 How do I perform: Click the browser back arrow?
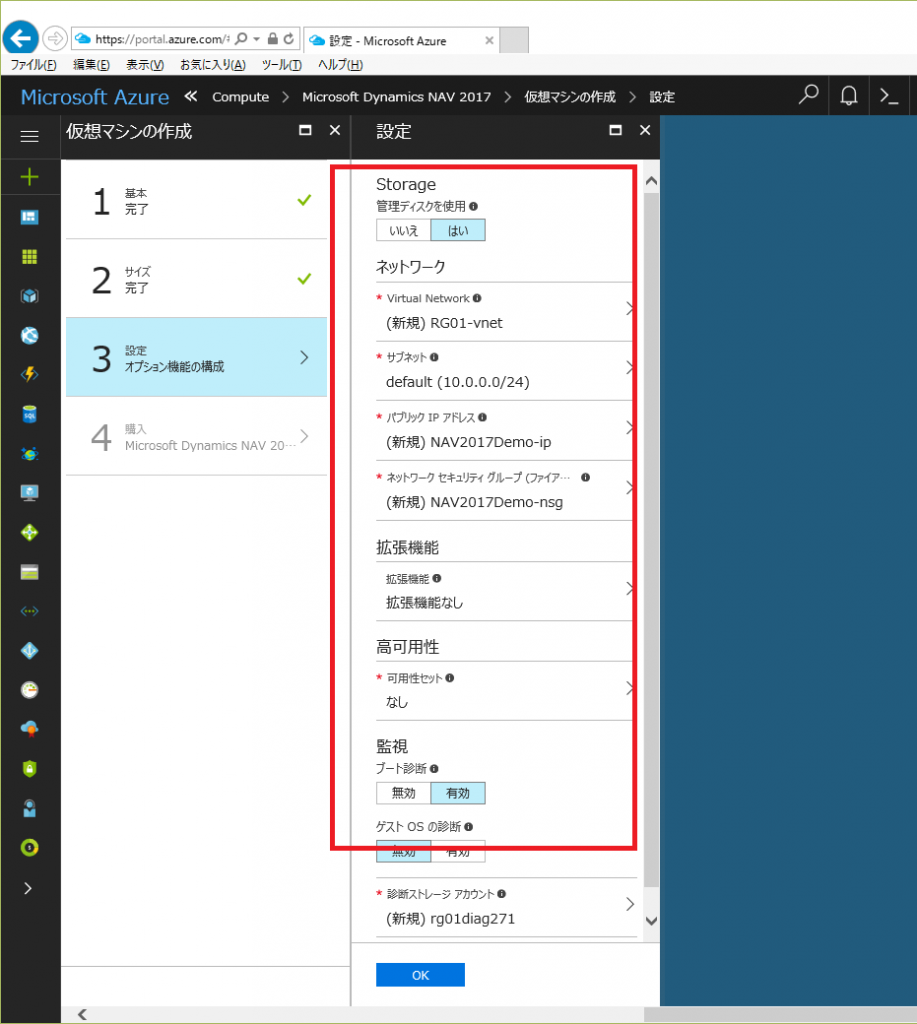[x=20, y=39]
